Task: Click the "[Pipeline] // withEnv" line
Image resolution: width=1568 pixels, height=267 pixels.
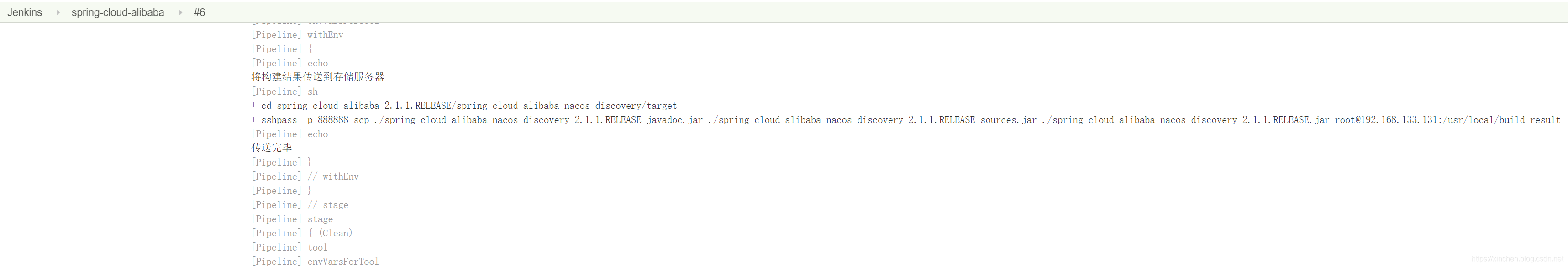Action: coord(305,176)
